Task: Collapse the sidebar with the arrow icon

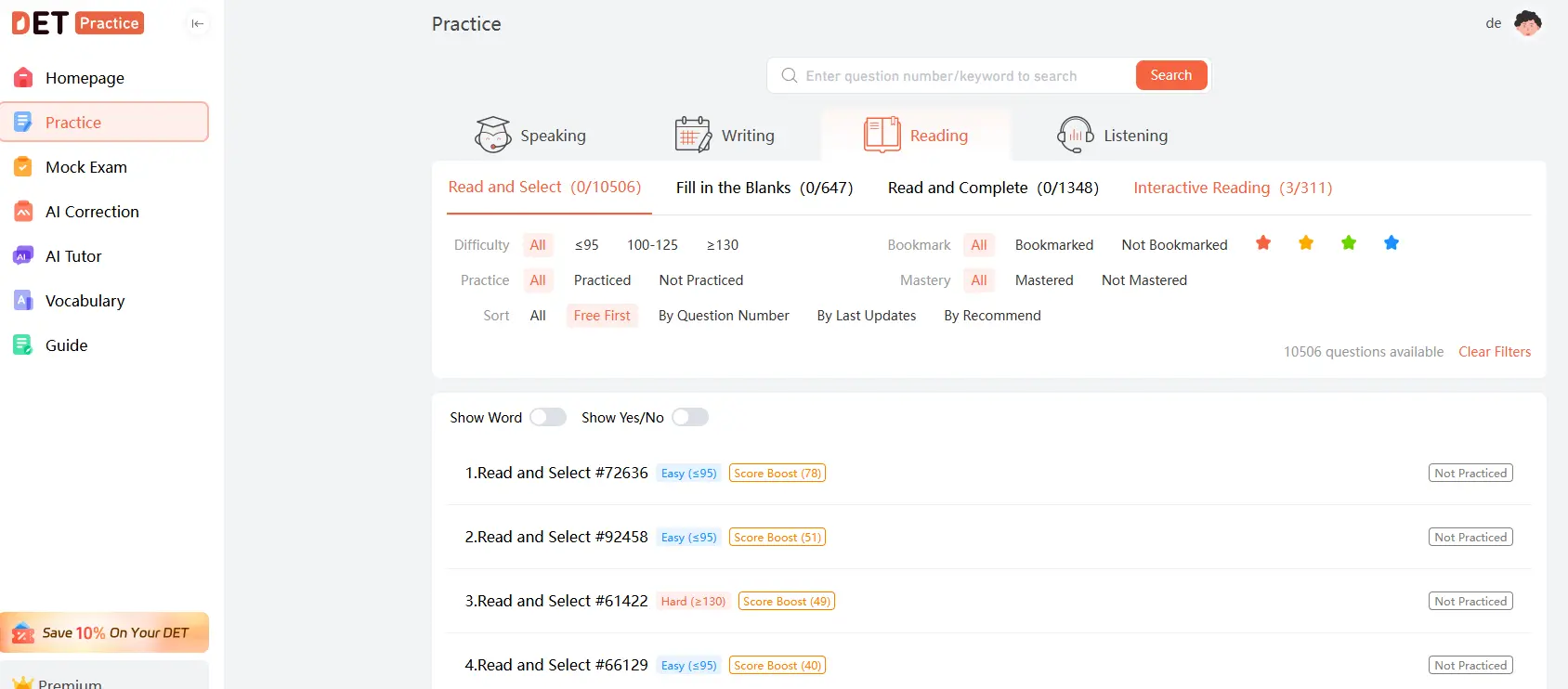Action: click(197, 23)
